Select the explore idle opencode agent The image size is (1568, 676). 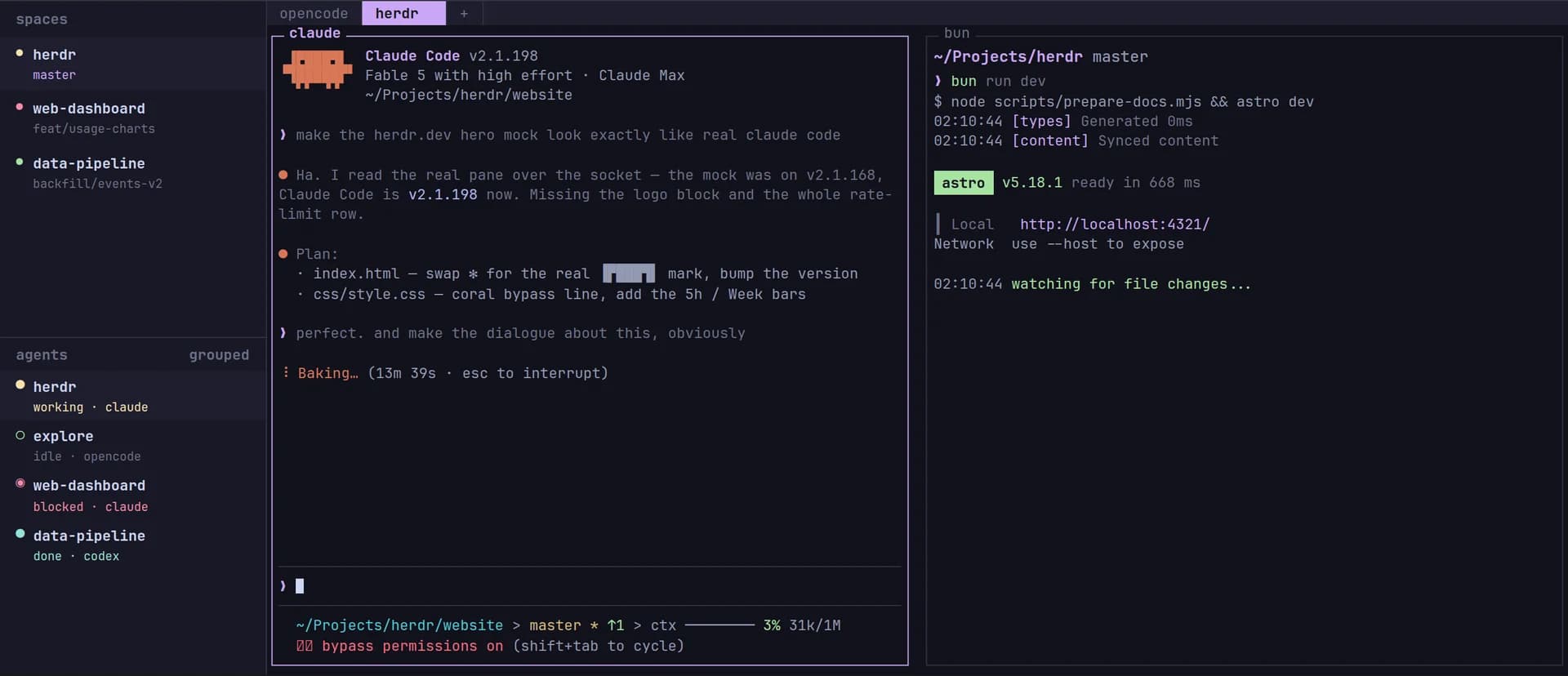click(133, 446)
